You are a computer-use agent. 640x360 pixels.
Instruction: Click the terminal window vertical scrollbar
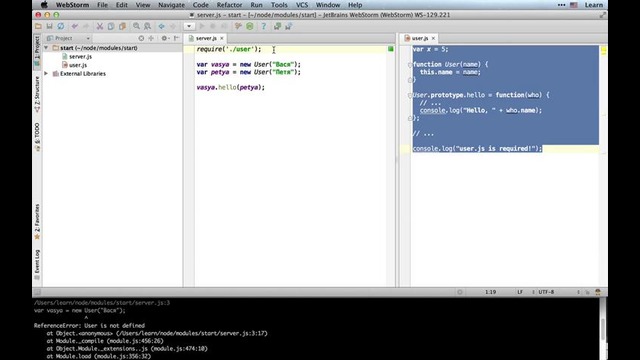click(603, 329)
